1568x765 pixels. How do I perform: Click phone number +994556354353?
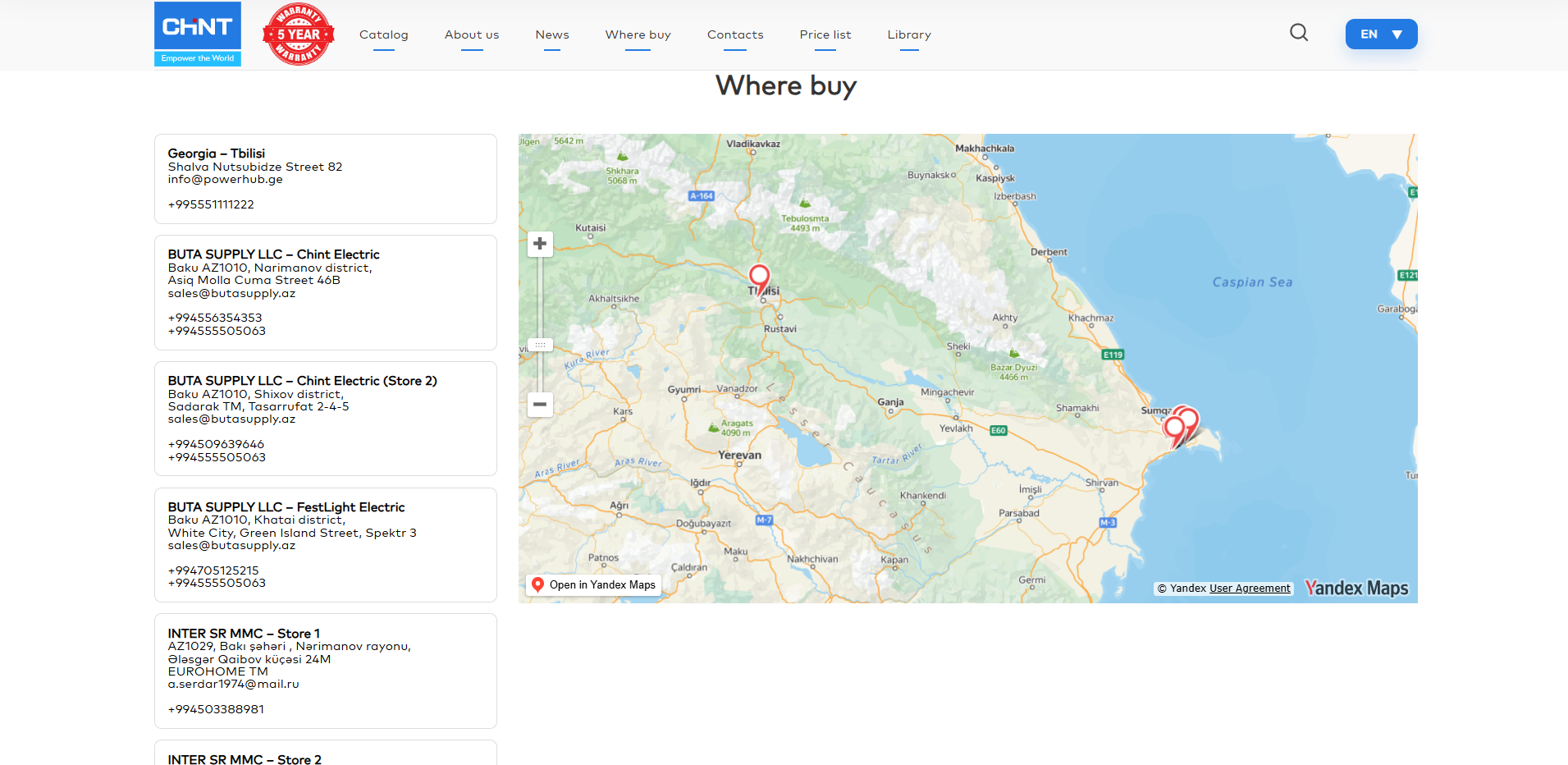pyautogui.click(x=215, y=318)
